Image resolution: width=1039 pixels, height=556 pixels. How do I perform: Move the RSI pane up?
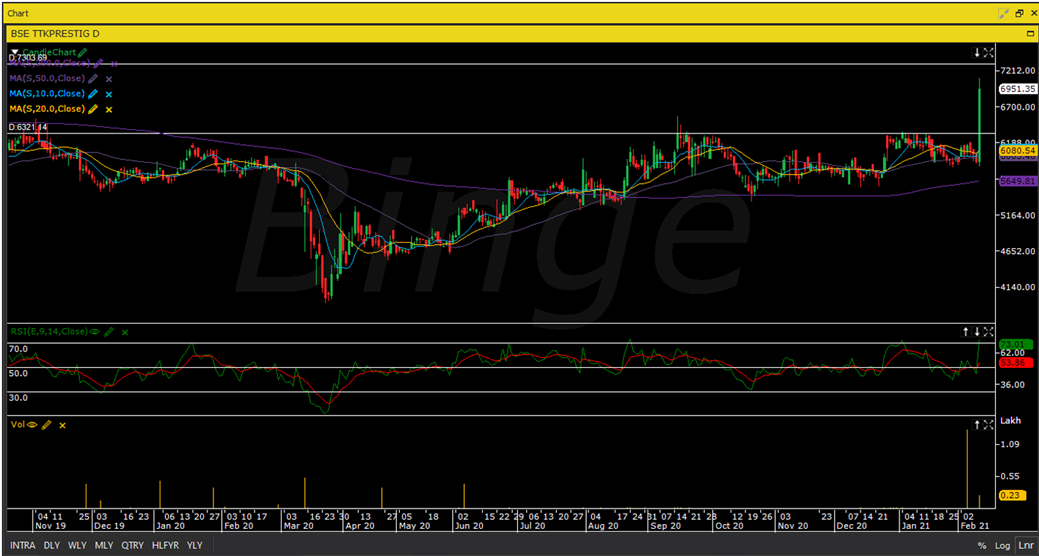[967, 331]
